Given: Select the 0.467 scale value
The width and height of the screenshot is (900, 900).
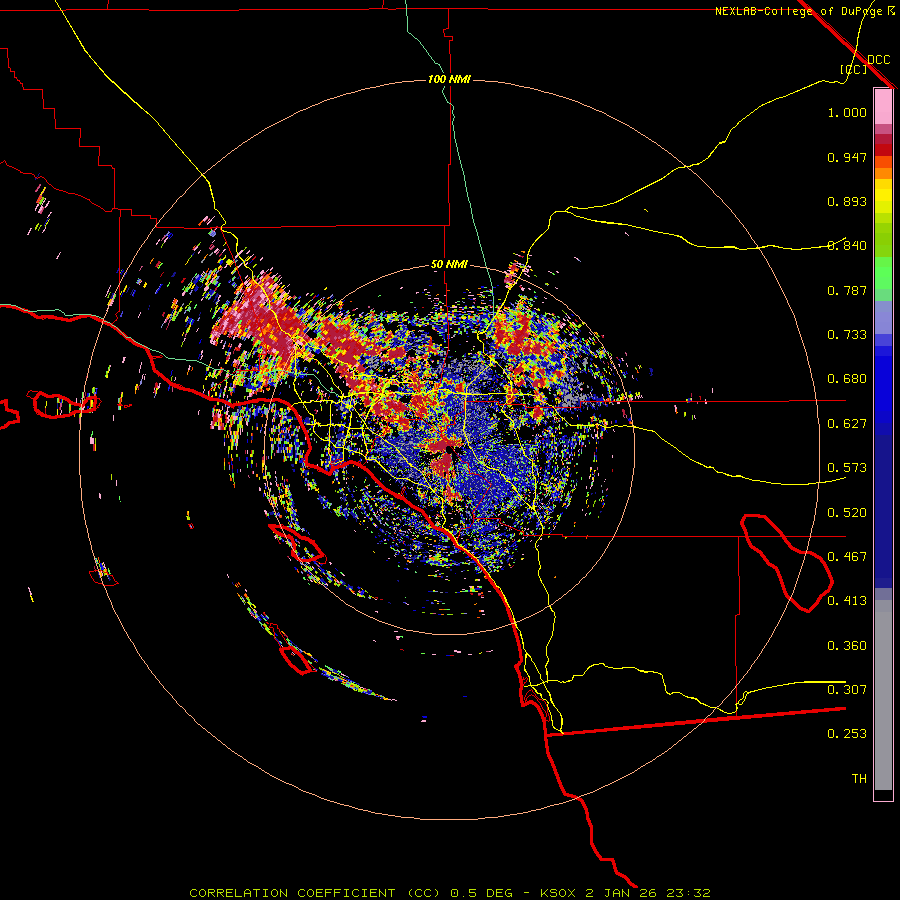Looking at the screenshot, I should [x=847, y=557].
